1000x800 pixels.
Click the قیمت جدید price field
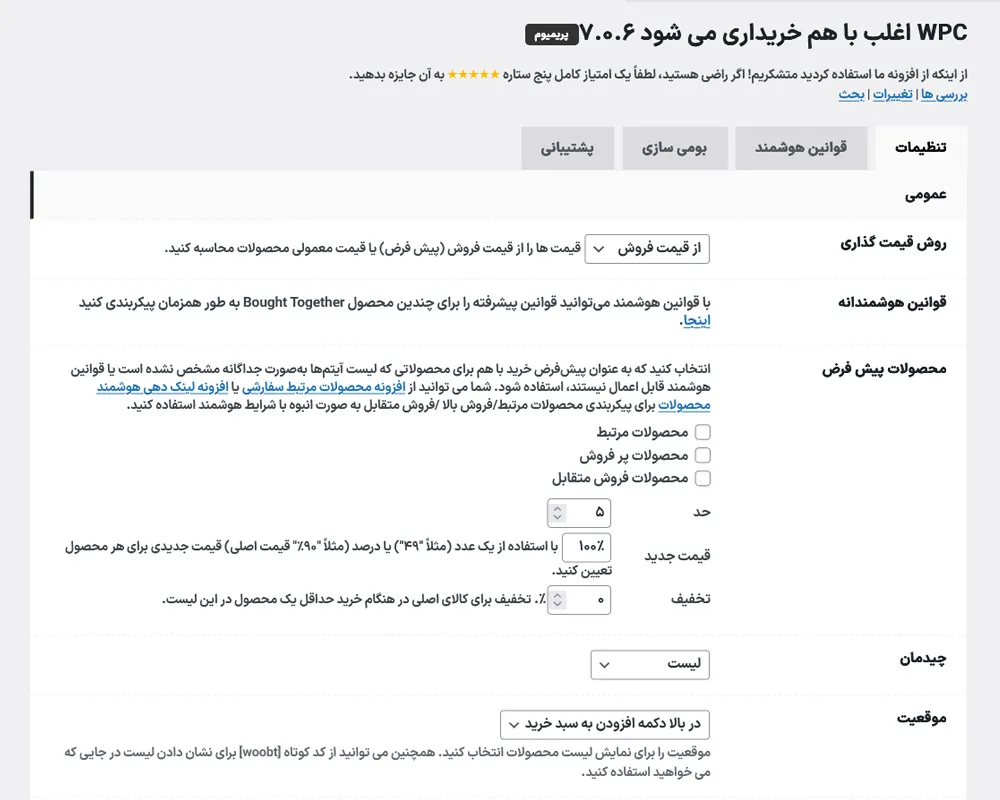pyautogui.click(x=586, y=547)
